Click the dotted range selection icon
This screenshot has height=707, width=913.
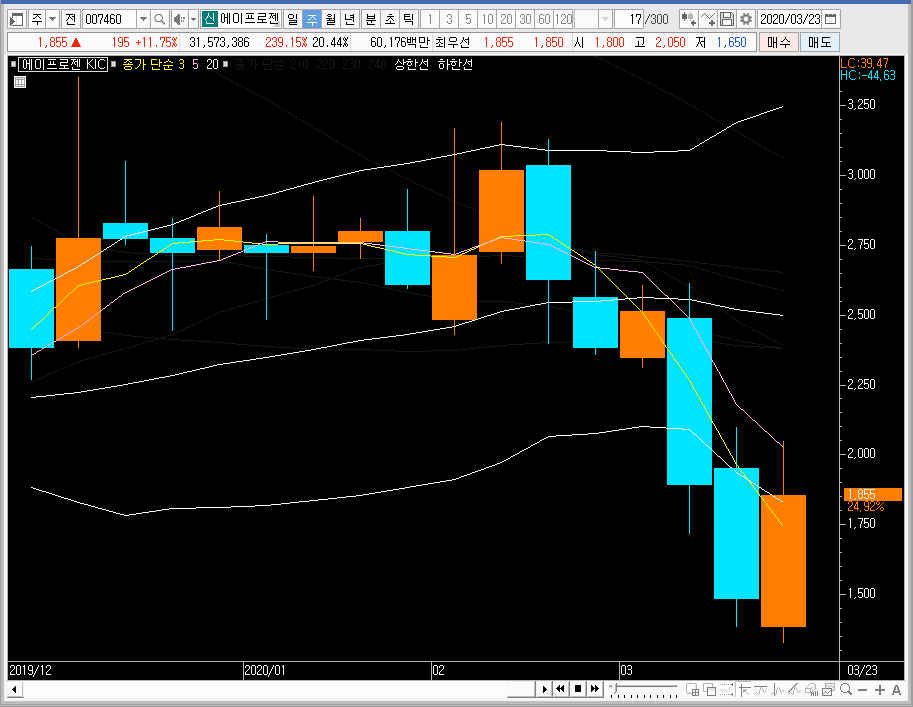726,690
